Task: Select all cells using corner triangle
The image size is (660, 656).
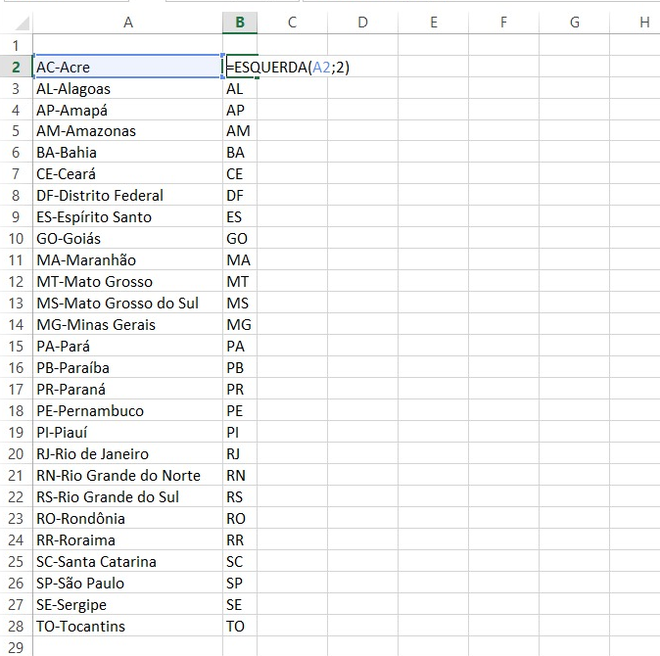Action: click(x=22, y=23)
